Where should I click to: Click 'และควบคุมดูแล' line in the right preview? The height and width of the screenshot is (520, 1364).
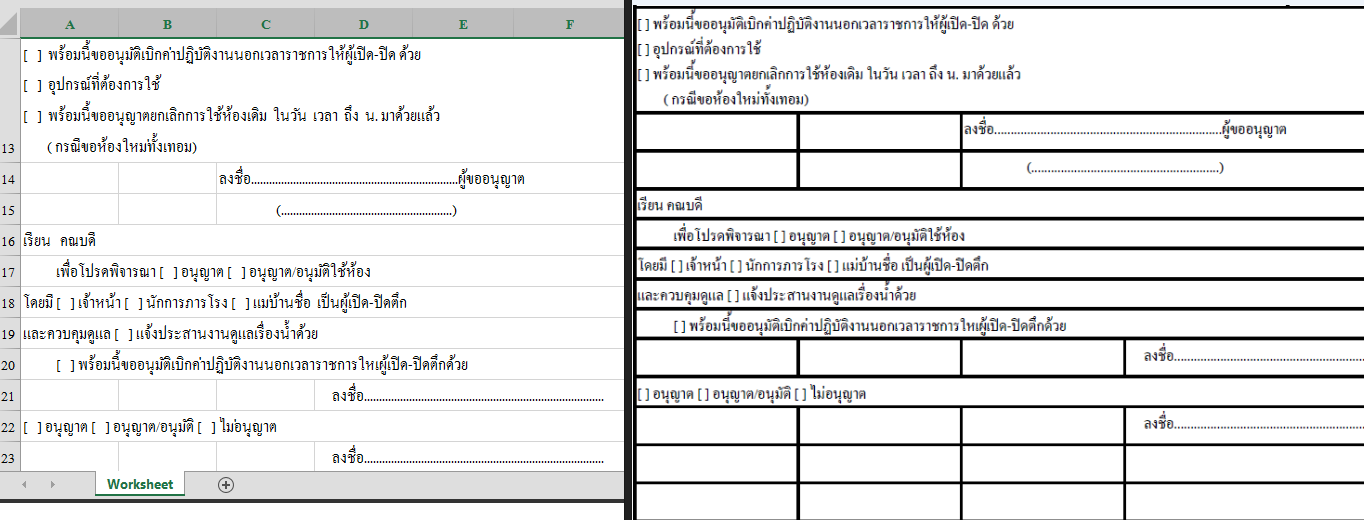pos(777,296)
